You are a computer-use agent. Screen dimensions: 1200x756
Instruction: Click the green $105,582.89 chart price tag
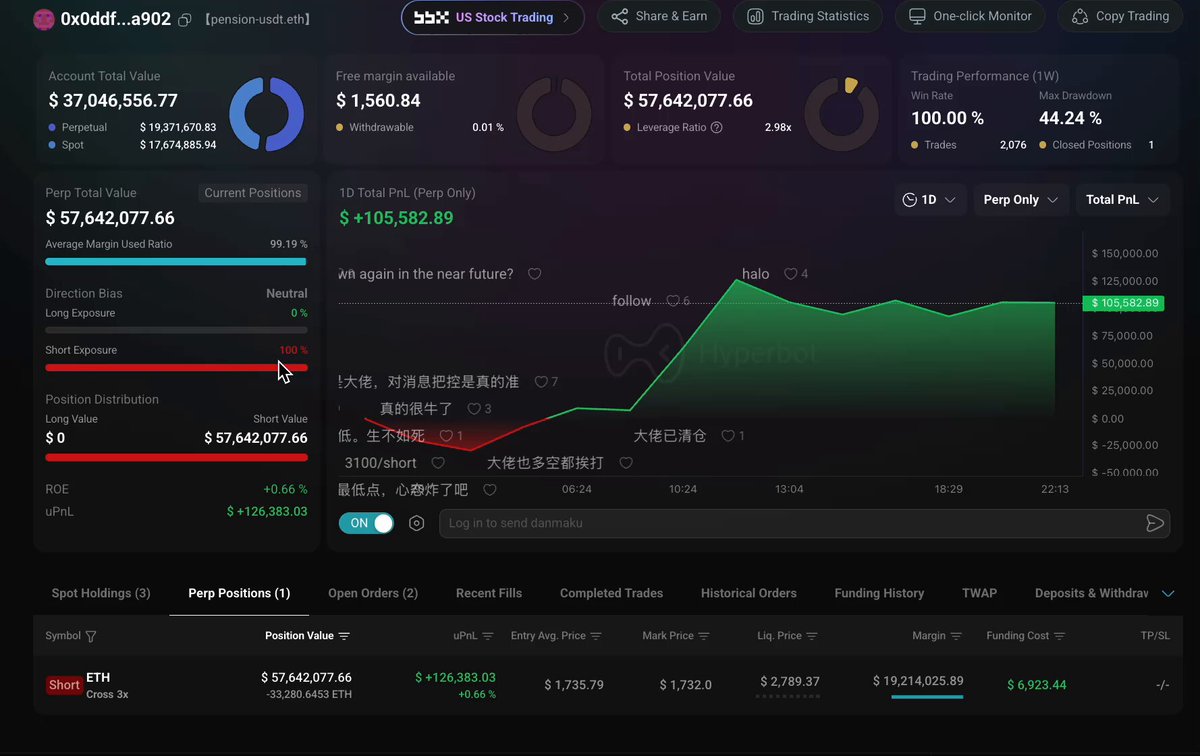(1123, 303)
